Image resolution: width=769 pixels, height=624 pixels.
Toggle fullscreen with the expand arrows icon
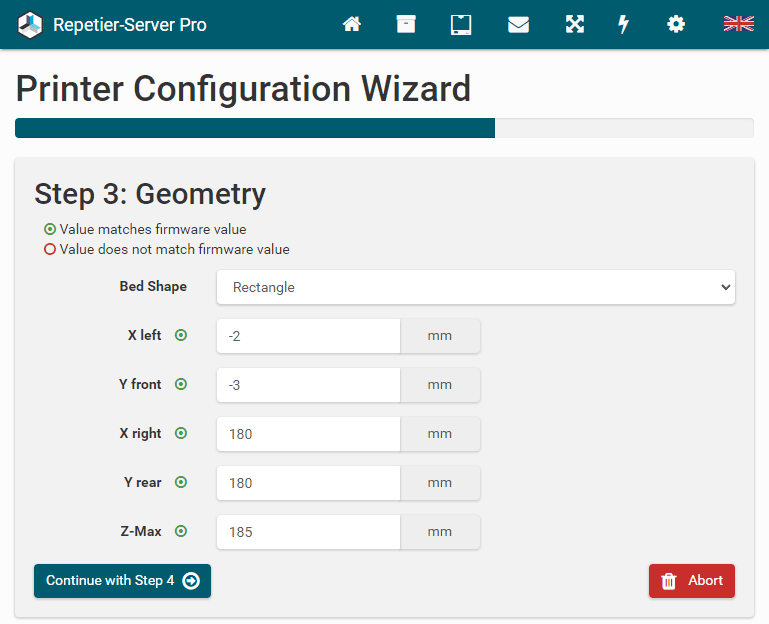(x=574, y=24)
